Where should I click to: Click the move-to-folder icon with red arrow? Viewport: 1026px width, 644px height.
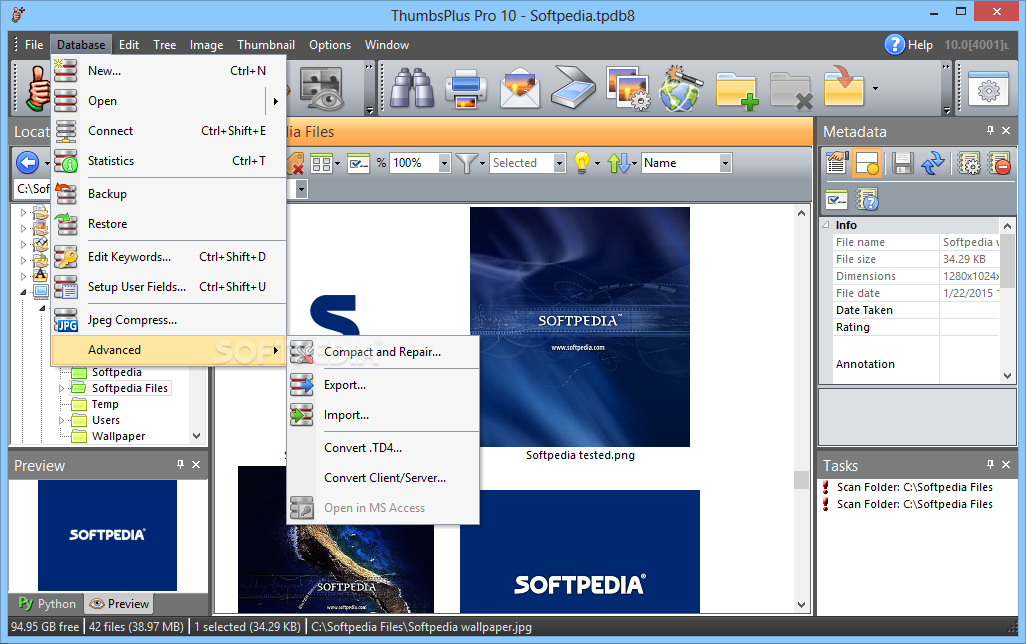coord(844,86)
